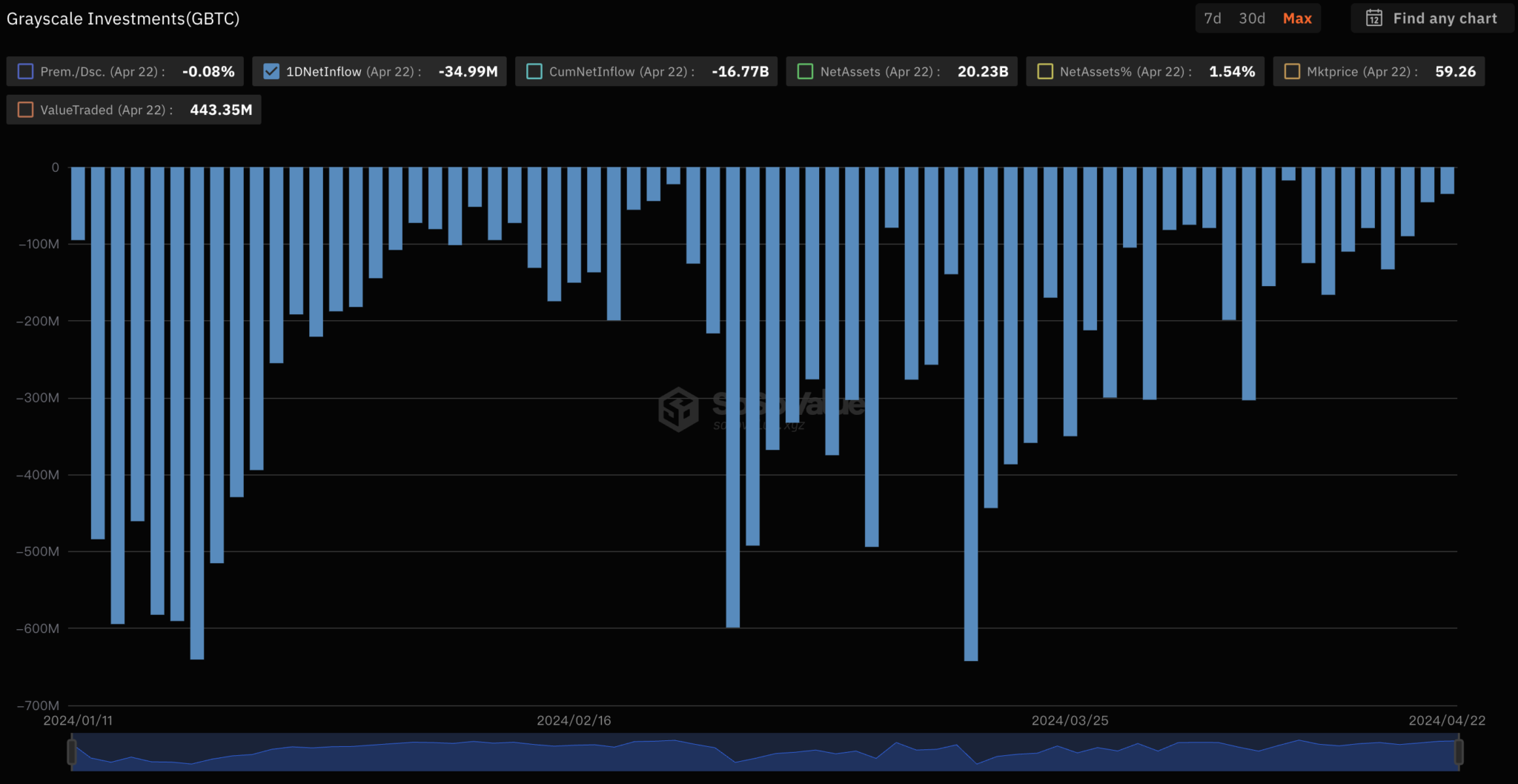Enable the NetAssets checkbox
Image resolution: width=1518 pixels, height=784 pixels.
(805, 72)
